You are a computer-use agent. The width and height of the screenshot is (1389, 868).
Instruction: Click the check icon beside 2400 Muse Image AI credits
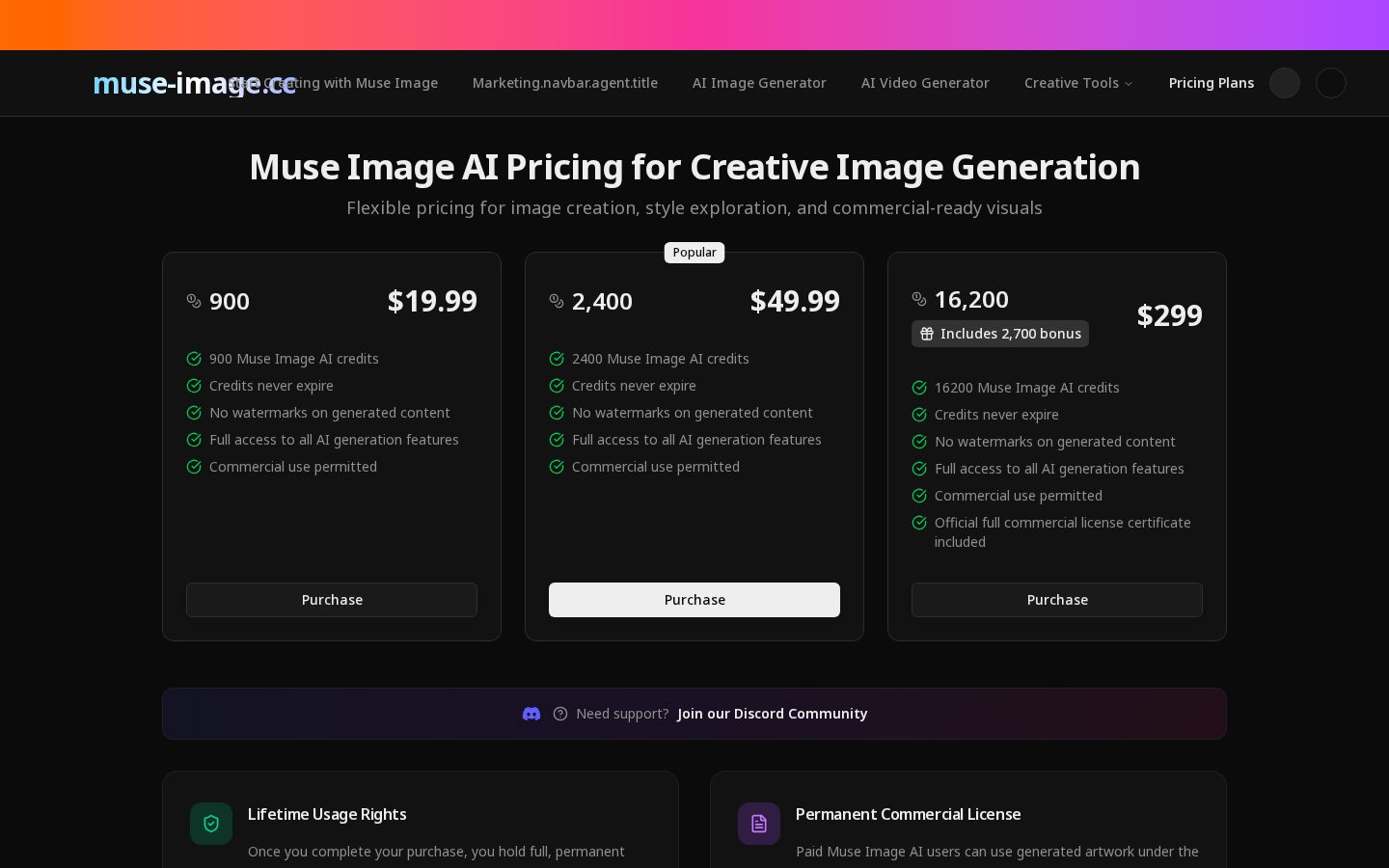[557, 359]
